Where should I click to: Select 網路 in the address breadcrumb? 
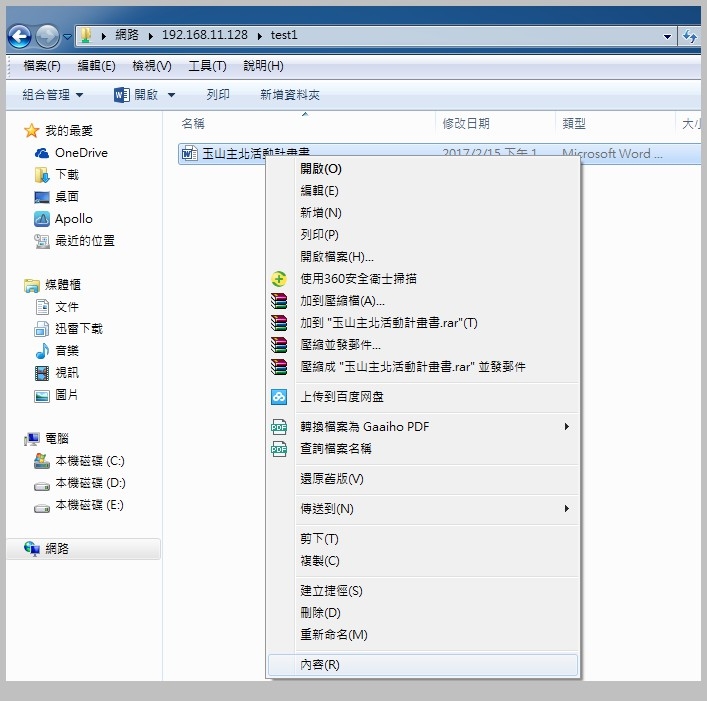point(127,35)
